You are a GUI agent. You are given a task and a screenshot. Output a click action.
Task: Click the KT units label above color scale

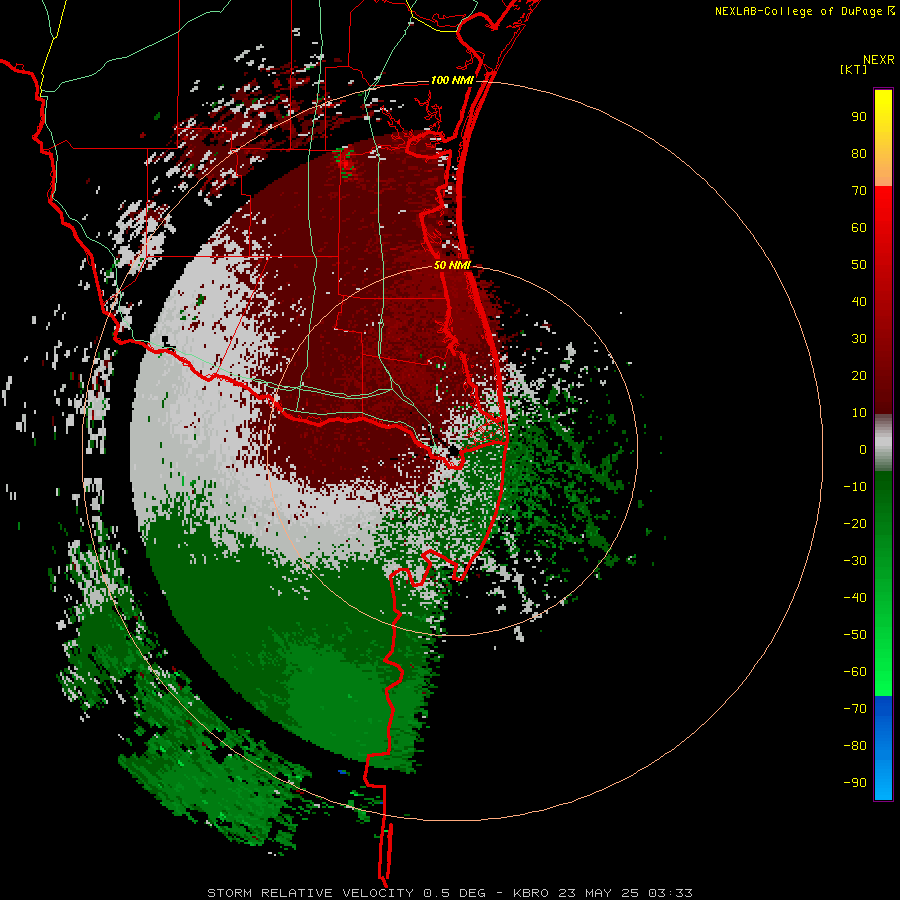854,69
